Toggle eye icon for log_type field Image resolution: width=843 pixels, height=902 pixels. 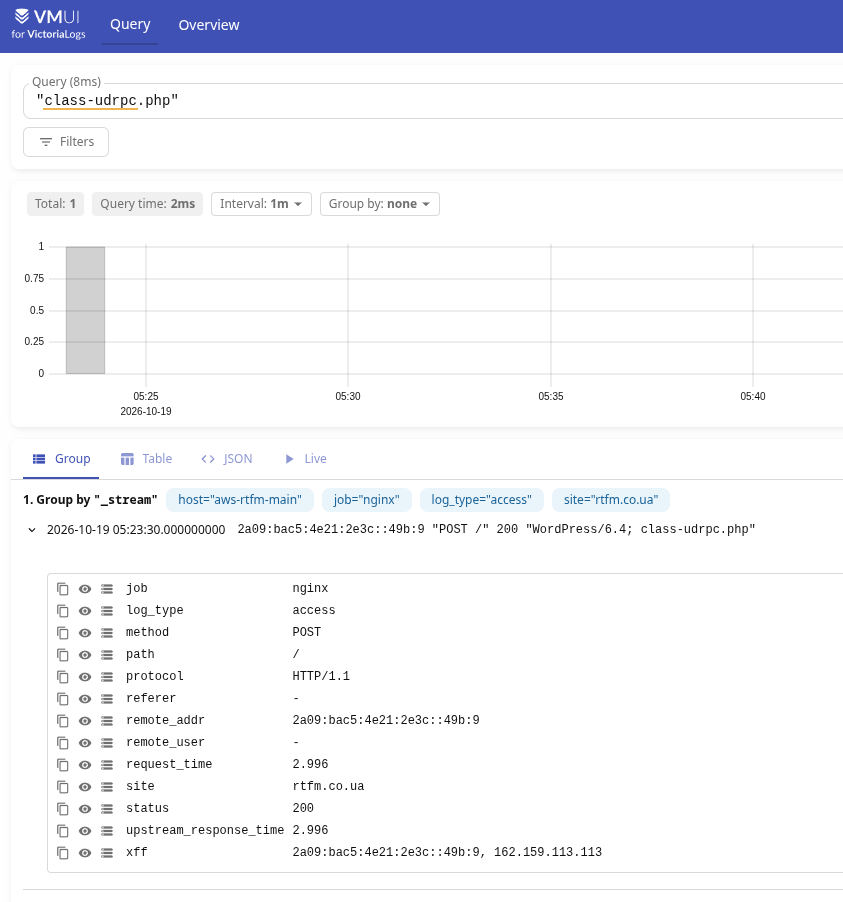85,611
